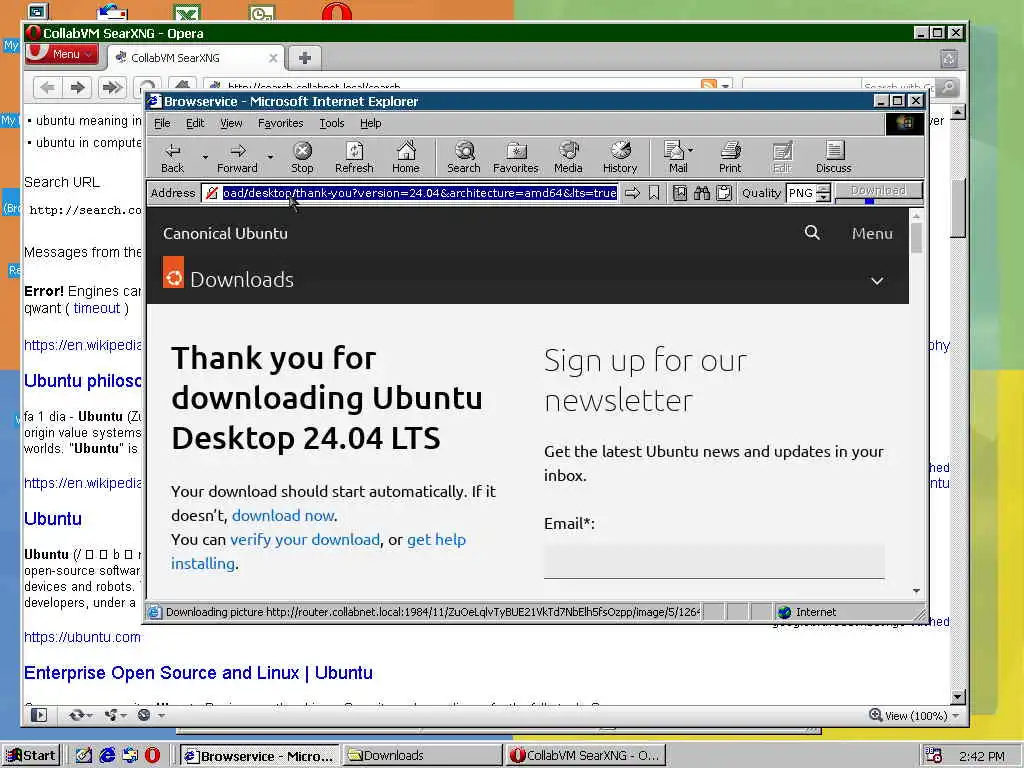Launch Opera from quick launch bar
The height and width of the screenshot is (768, 1024).
[152, 756]
